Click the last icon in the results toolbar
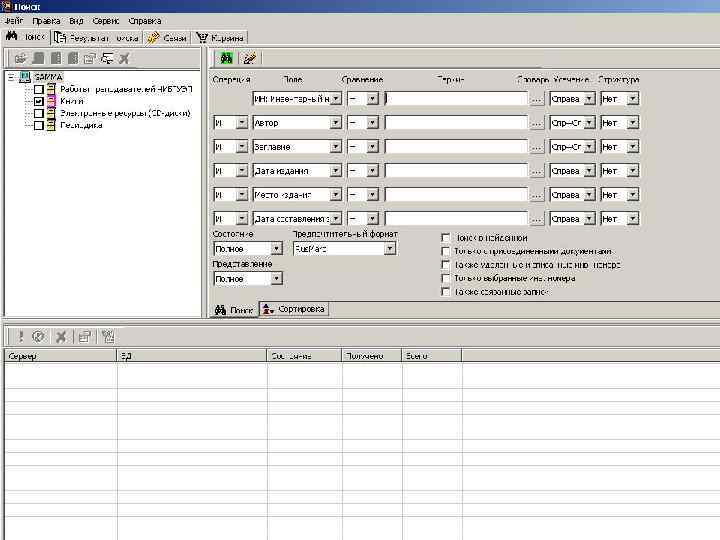This screenshot has width=720, height=540. (x=108, y=337)
